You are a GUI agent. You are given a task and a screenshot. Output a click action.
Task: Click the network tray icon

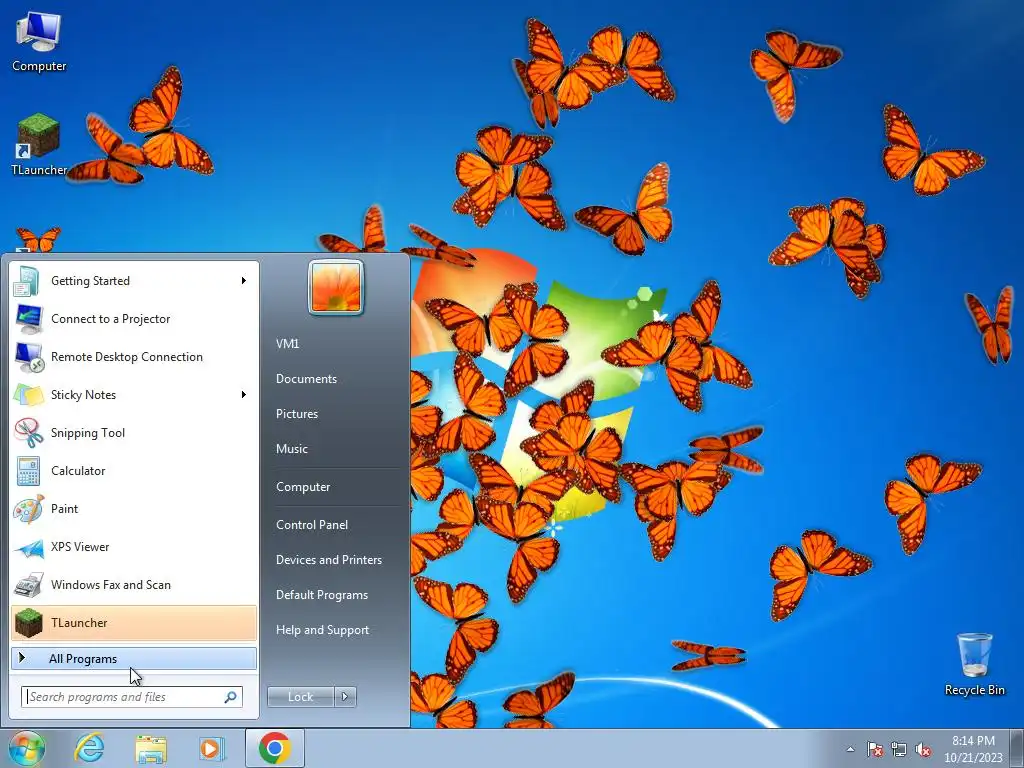pos(899,749)
